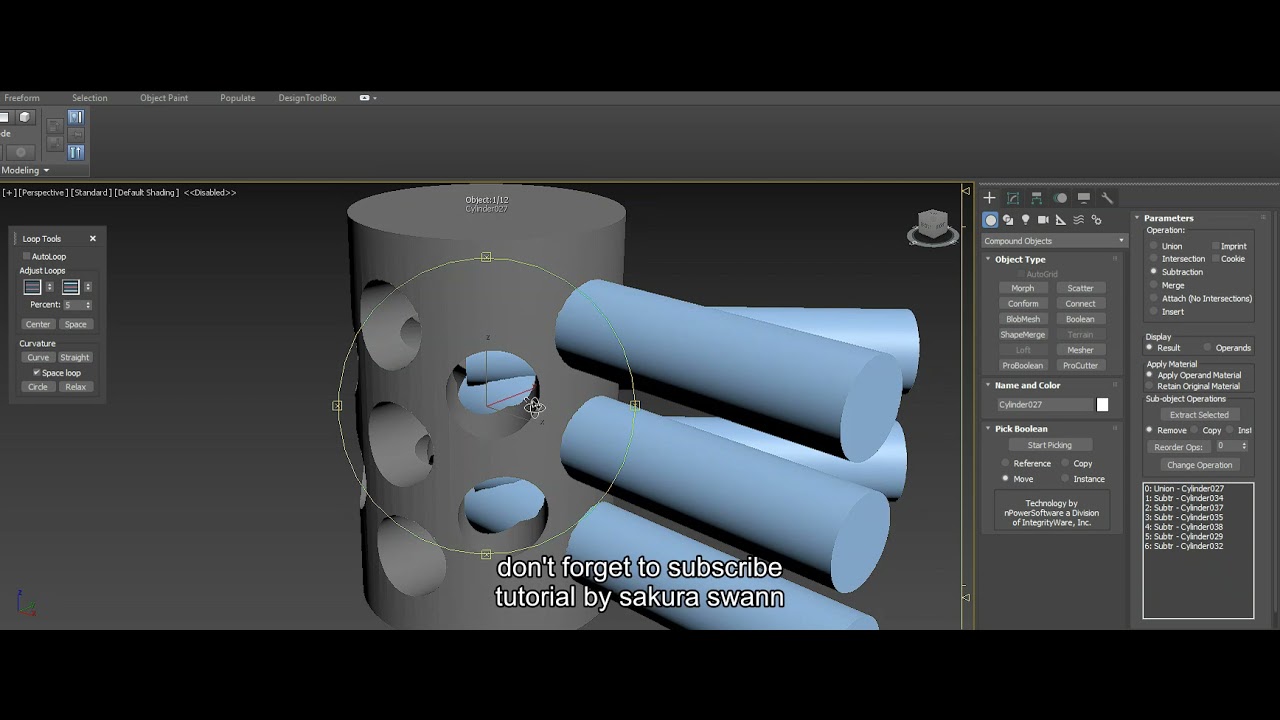
Task: Collapse the Object Type rollout
Action: (x=988, y=260)
